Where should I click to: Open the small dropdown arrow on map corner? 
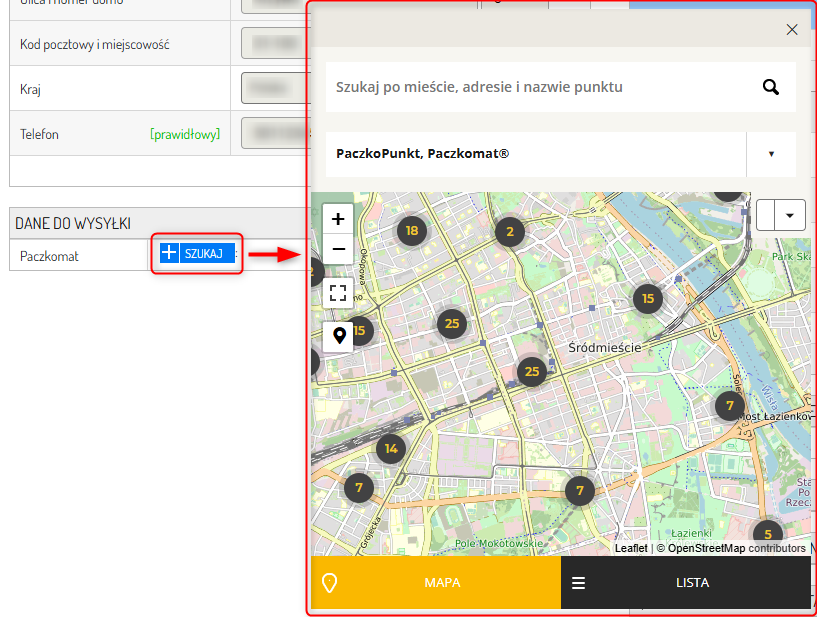(792, 215)
